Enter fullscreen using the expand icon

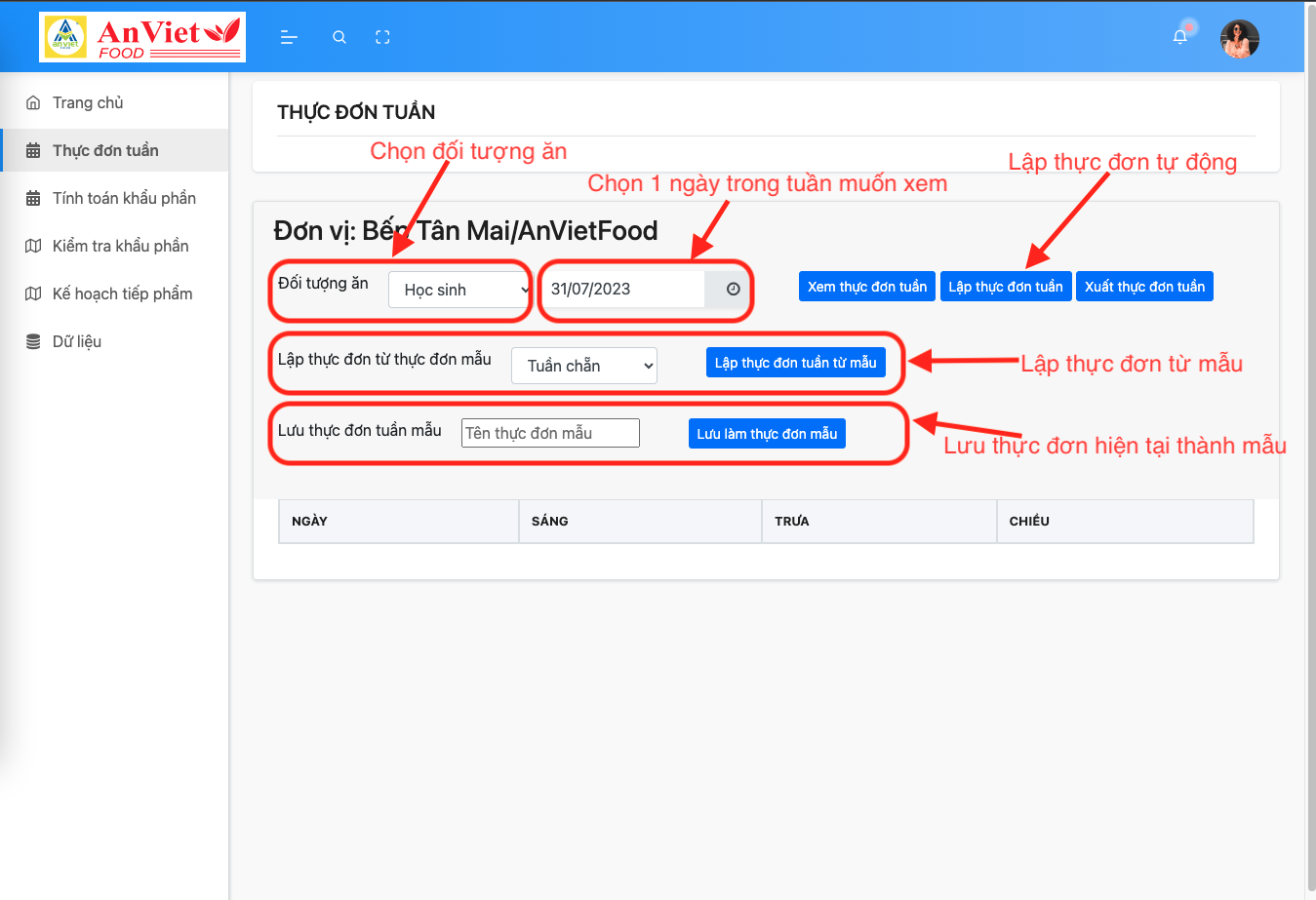pos(382,37)
